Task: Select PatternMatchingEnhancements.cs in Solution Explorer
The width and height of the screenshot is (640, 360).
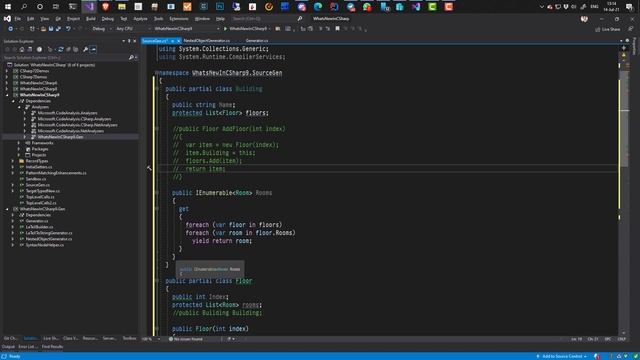Action: tap(56, 173)
